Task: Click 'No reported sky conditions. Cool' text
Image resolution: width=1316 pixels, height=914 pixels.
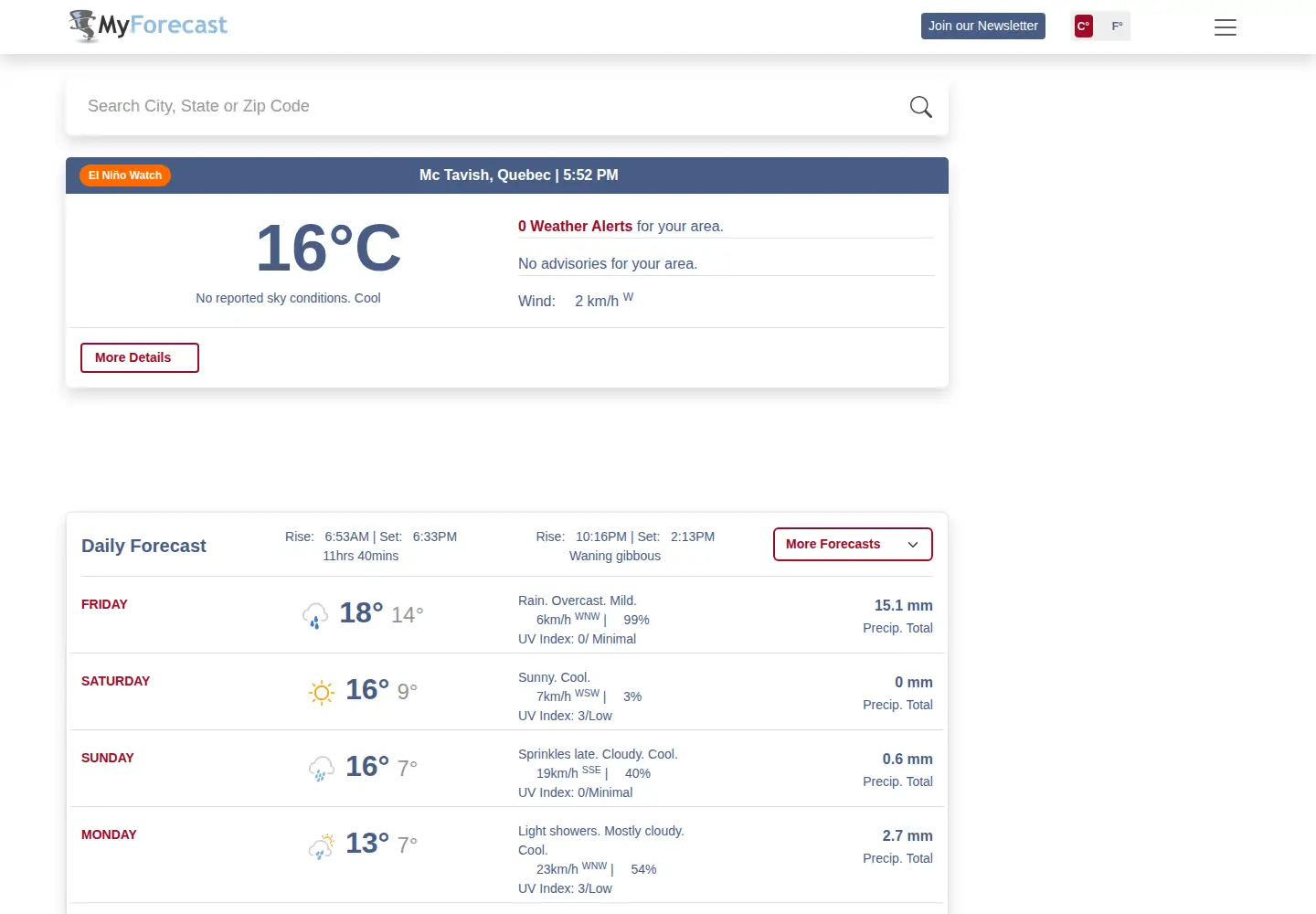Action: click(288, 298)
